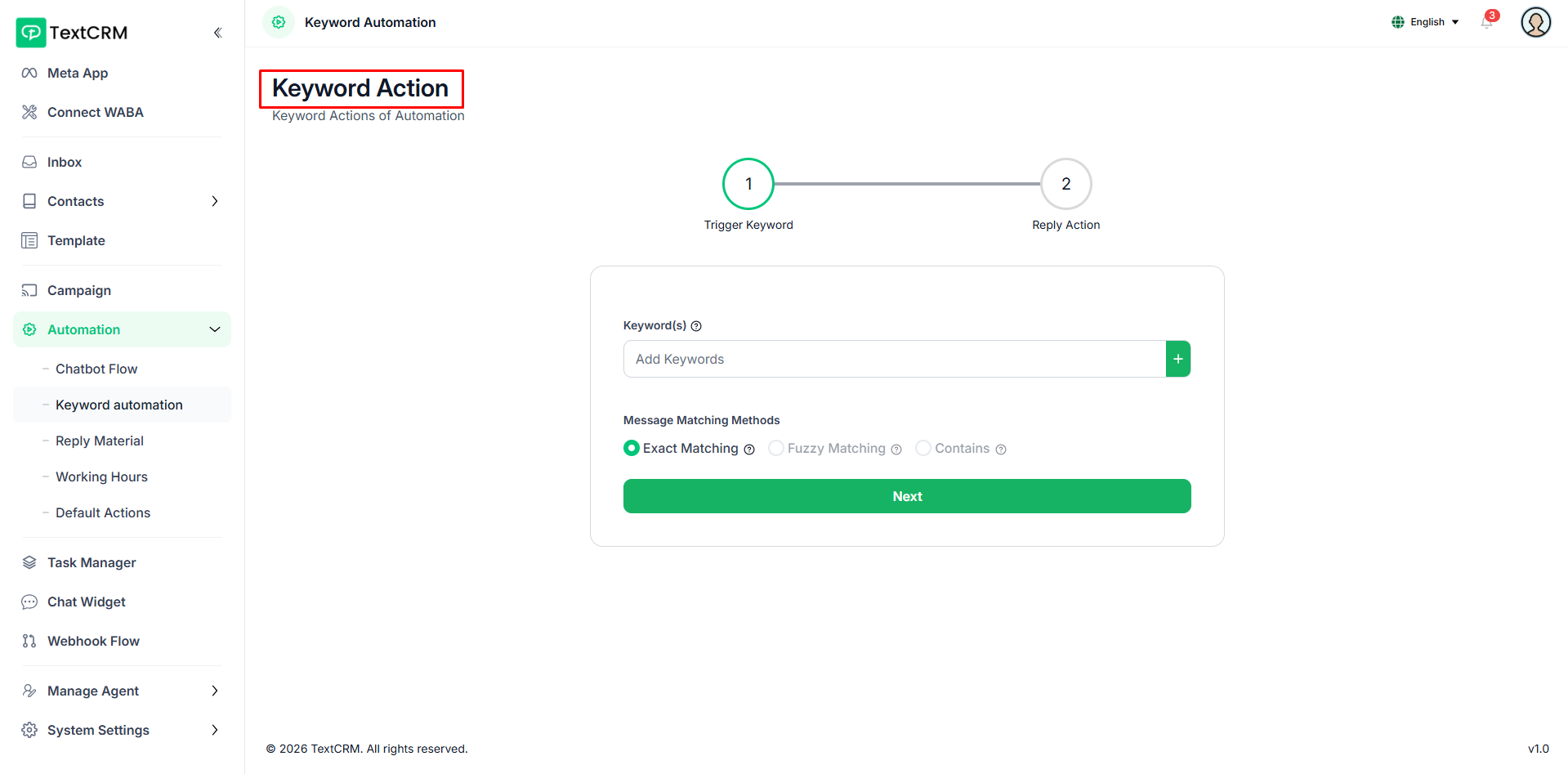1568x774 pixels.
Task: Jump to step 2 Reply Action
Action: 1065,184
